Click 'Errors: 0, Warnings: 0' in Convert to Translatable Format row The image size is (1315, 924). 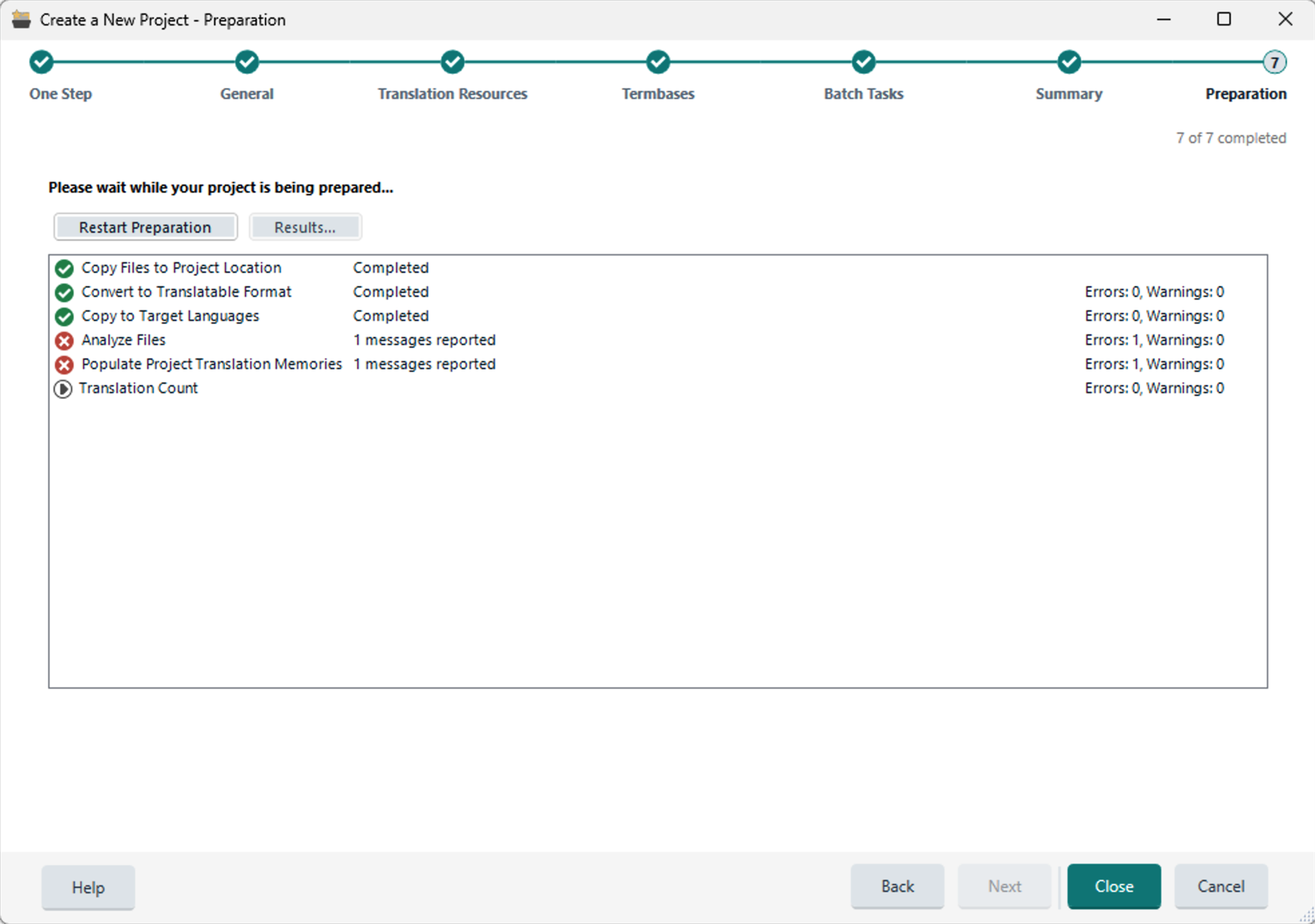1155,292
